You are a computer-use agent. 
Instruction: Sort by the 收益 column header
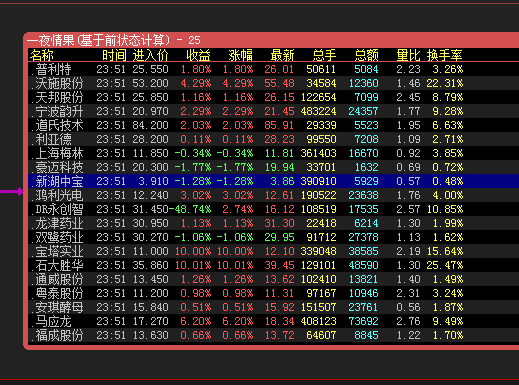198,55
